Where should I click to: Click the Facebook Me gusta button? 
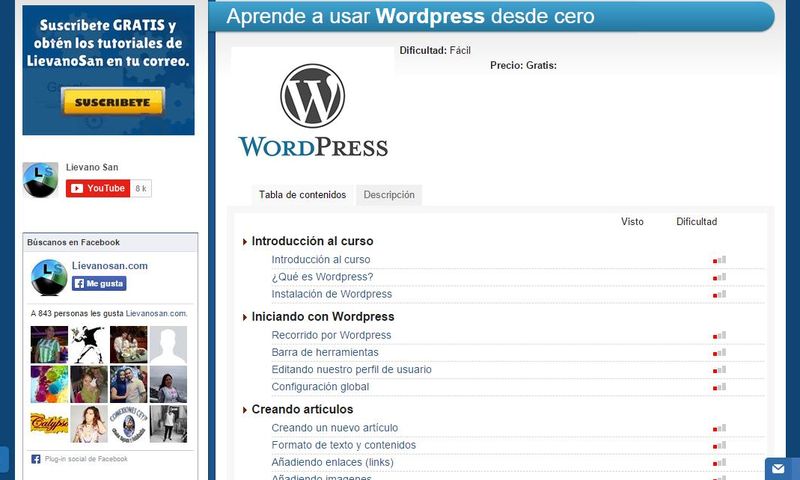click(99, 284)
